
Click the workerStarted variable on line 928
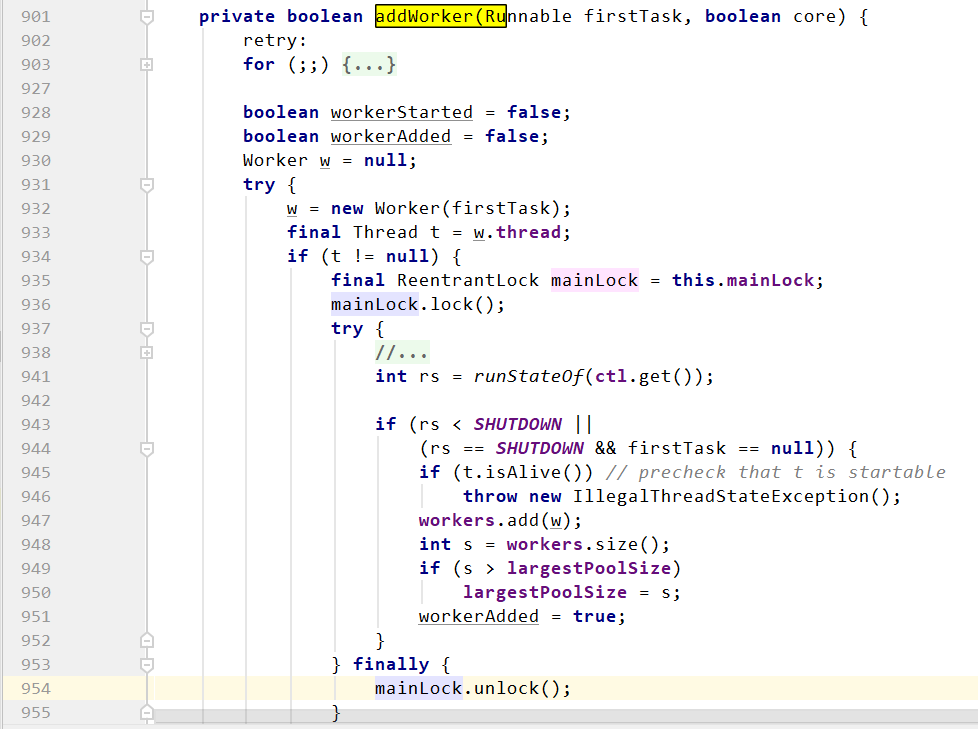(x=402, y=113)
